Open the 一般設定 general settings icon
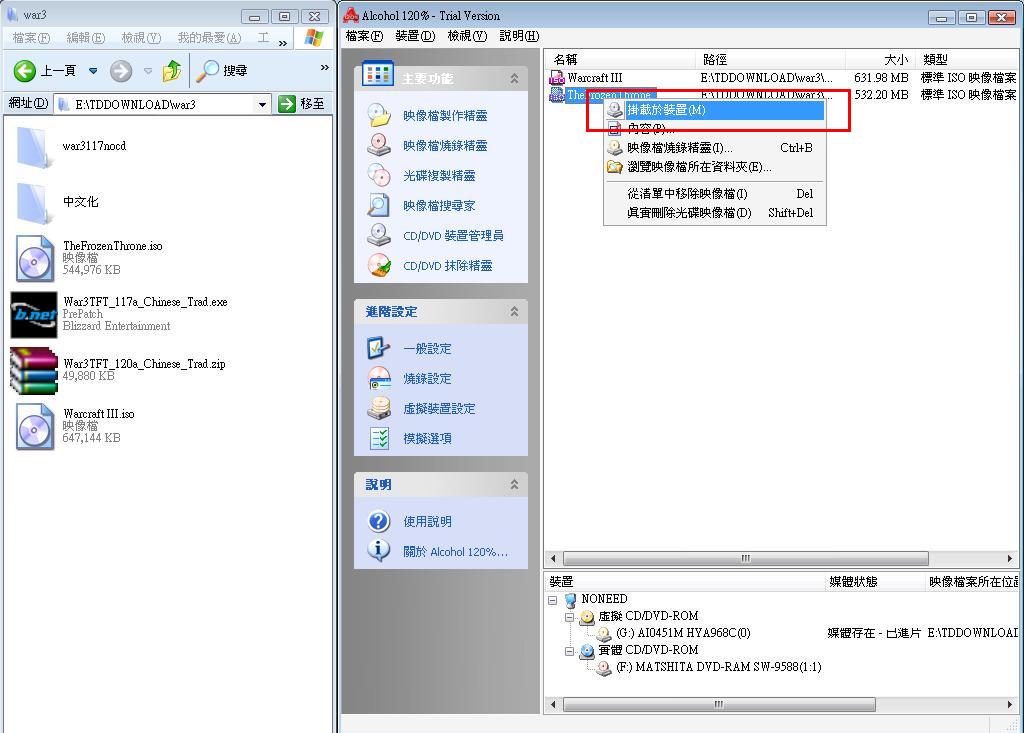The image size is (1024, 733). pyautogui.click(x=379, y=348)
